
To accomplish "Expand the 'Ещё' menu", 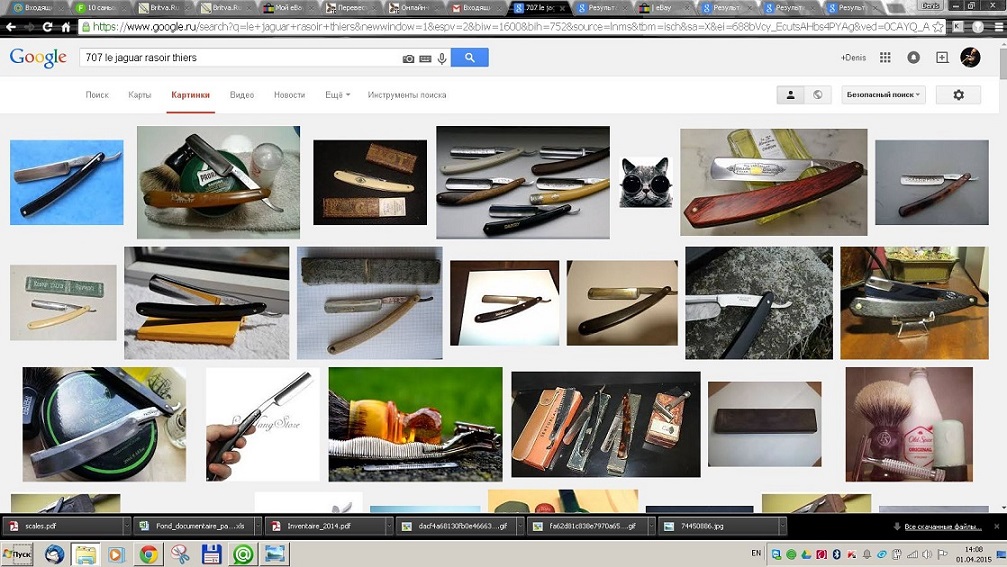I will pyautogui.click(x=337, y=95).
